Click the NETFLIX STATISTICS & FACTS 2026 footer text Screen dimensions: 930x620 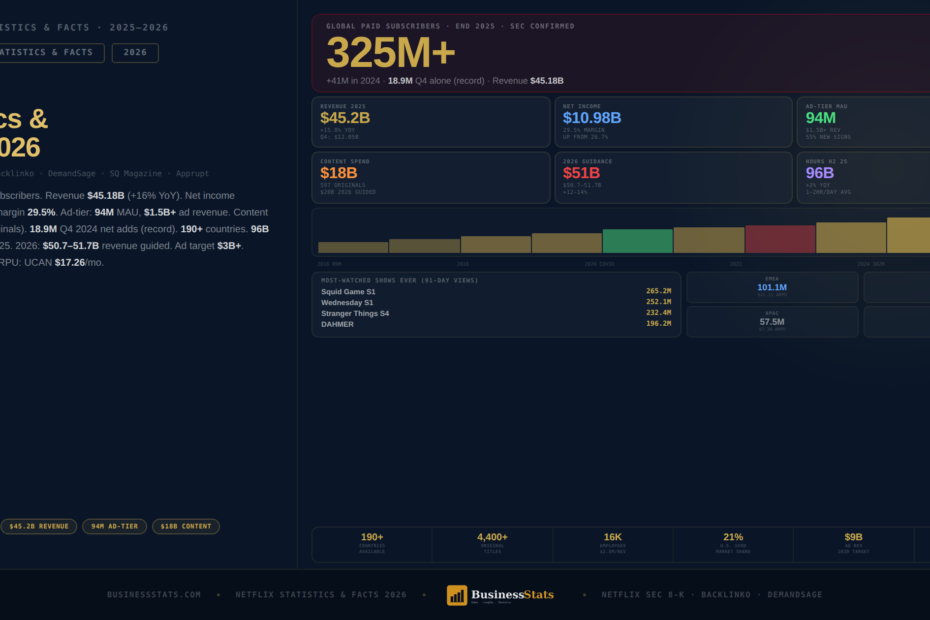pos(321,594)
